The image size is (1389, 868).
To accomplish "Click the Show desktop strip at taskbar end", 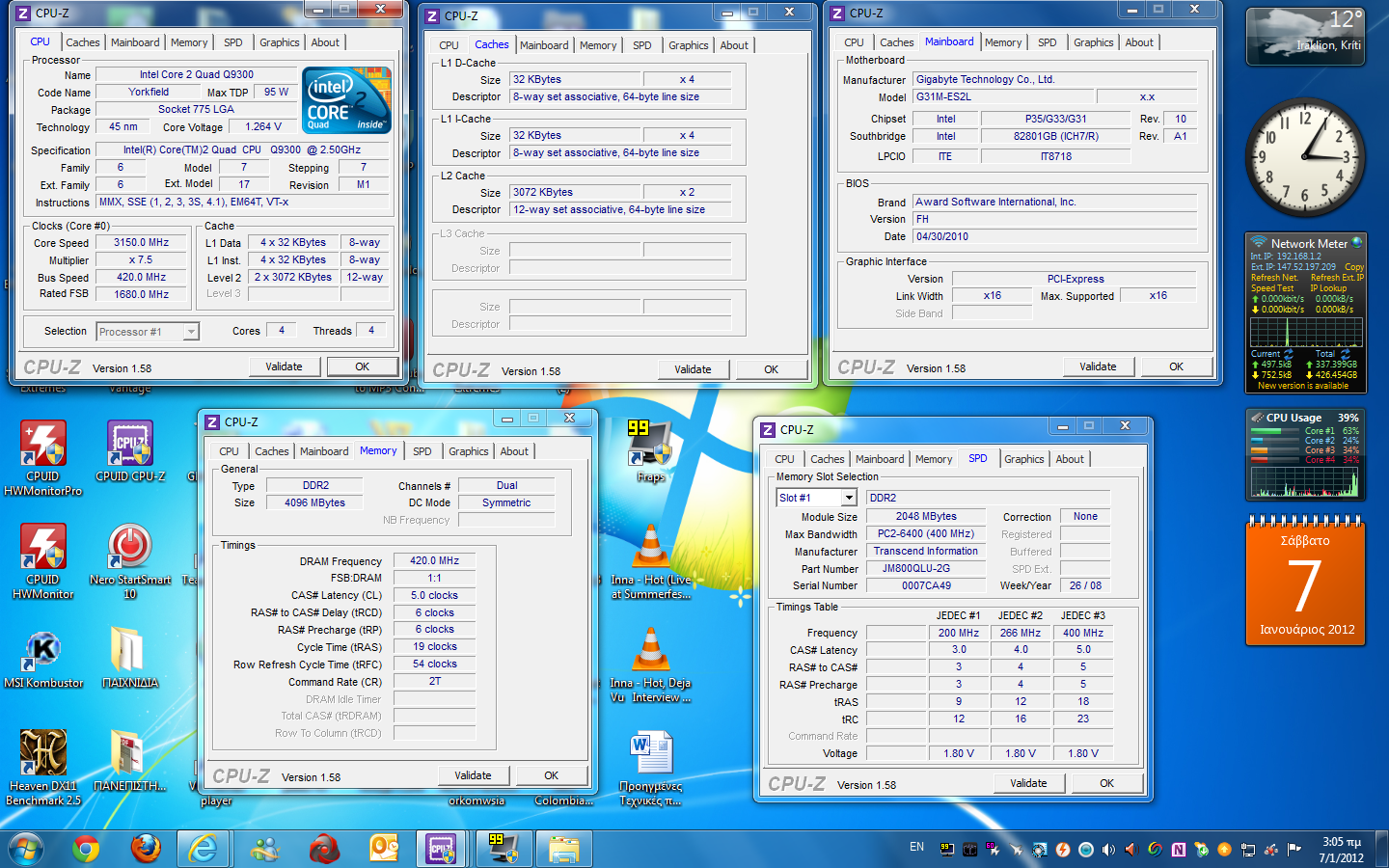I will (x=1381, y=849).
